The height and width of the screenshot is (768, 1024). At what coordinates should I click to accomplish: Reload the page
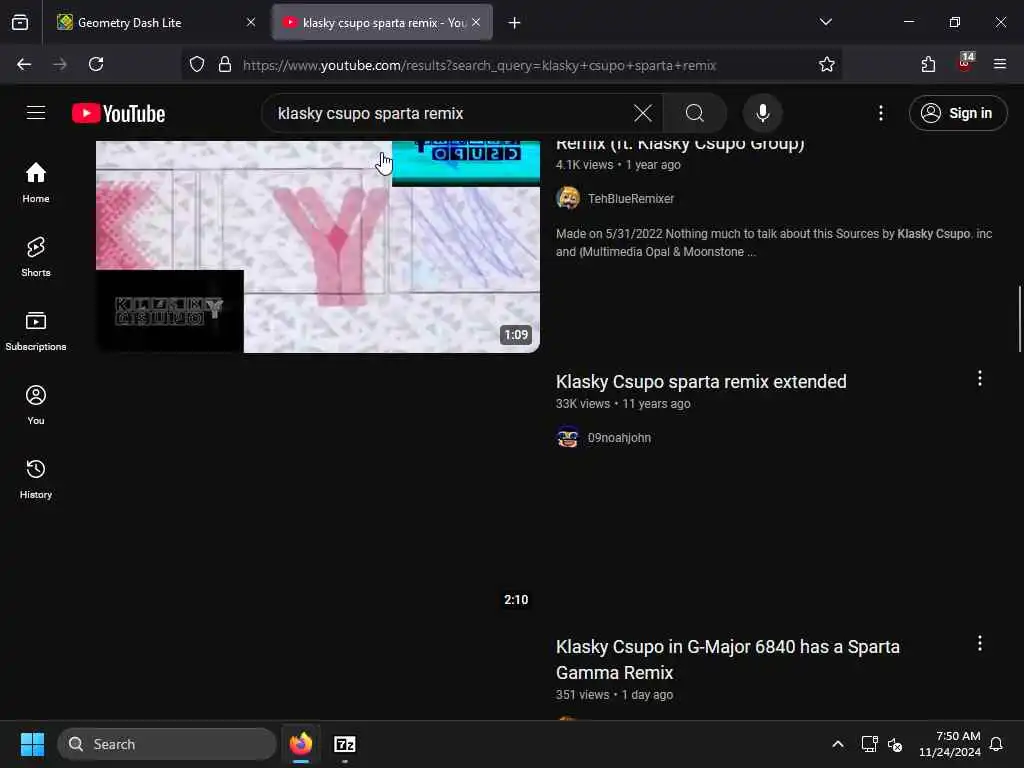point(96,64)
